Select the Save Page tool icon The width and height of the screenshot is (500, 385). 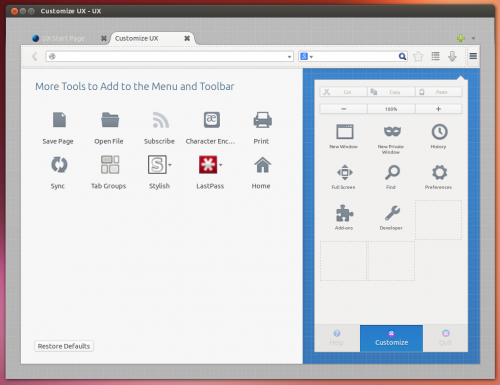coord(59,120)
